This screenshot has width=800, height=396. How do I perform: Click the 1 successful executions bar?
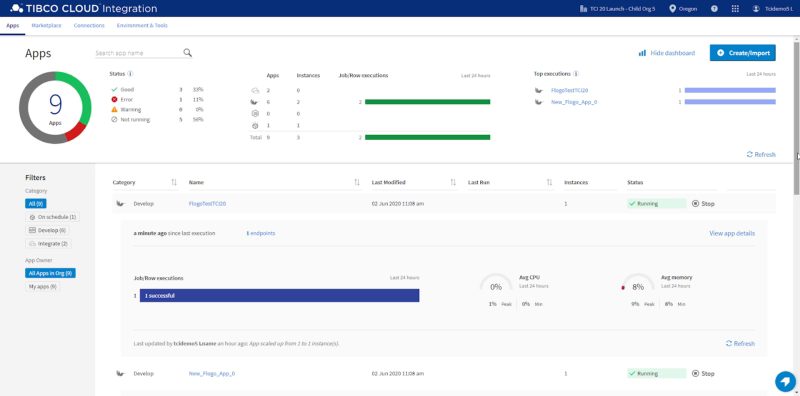tap(280, 295)
